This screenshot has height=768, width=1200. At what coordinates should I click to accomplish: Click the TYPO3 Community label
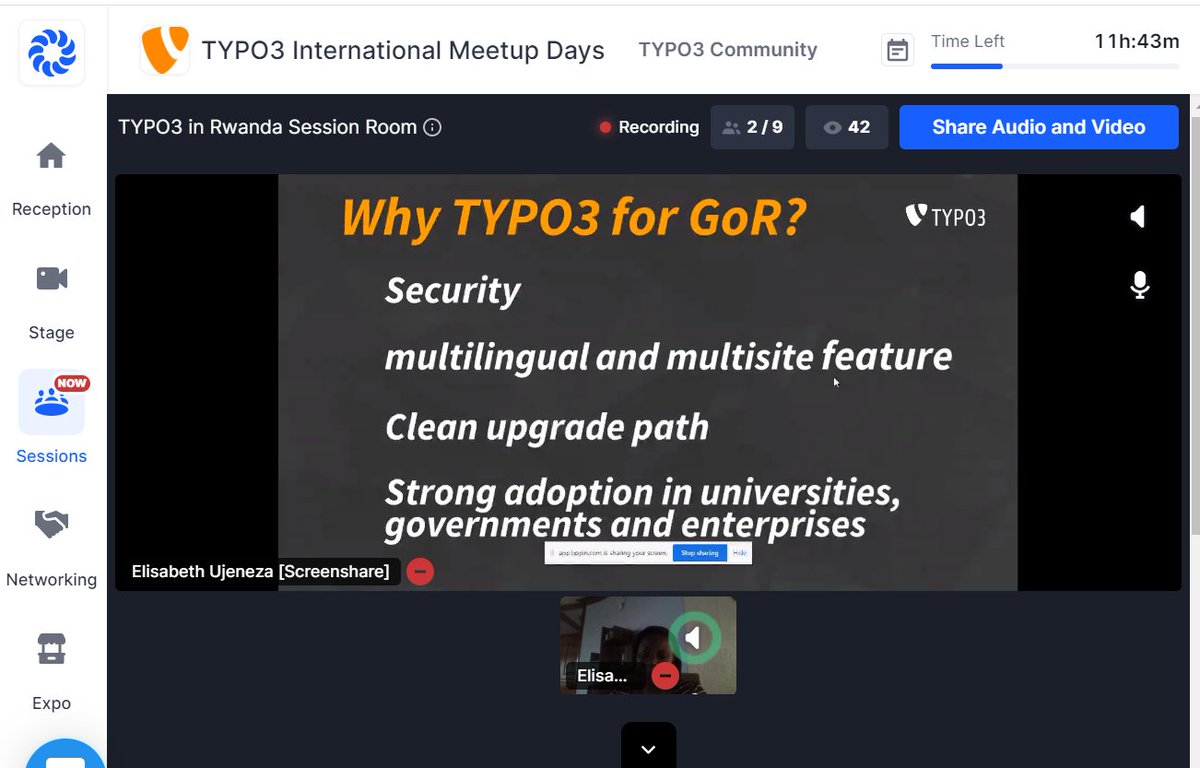[x=728, y=50]
